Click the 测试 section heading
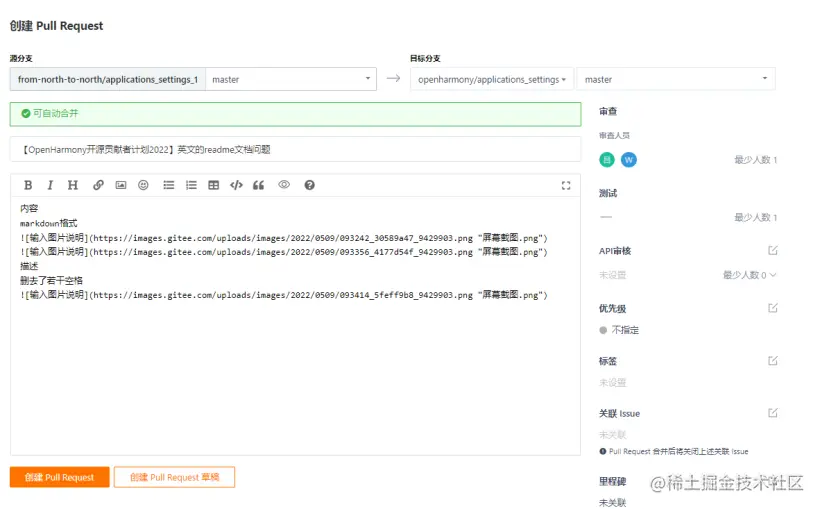The width and height of the screenshot is (820, 509). click(x=608, y=194)
